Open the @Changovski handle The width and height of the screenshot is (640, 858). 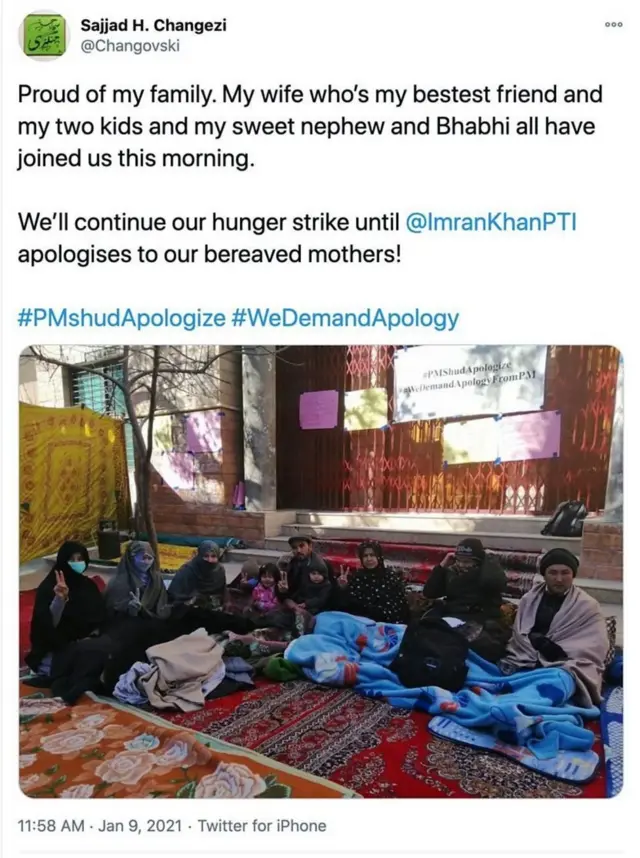130,46
